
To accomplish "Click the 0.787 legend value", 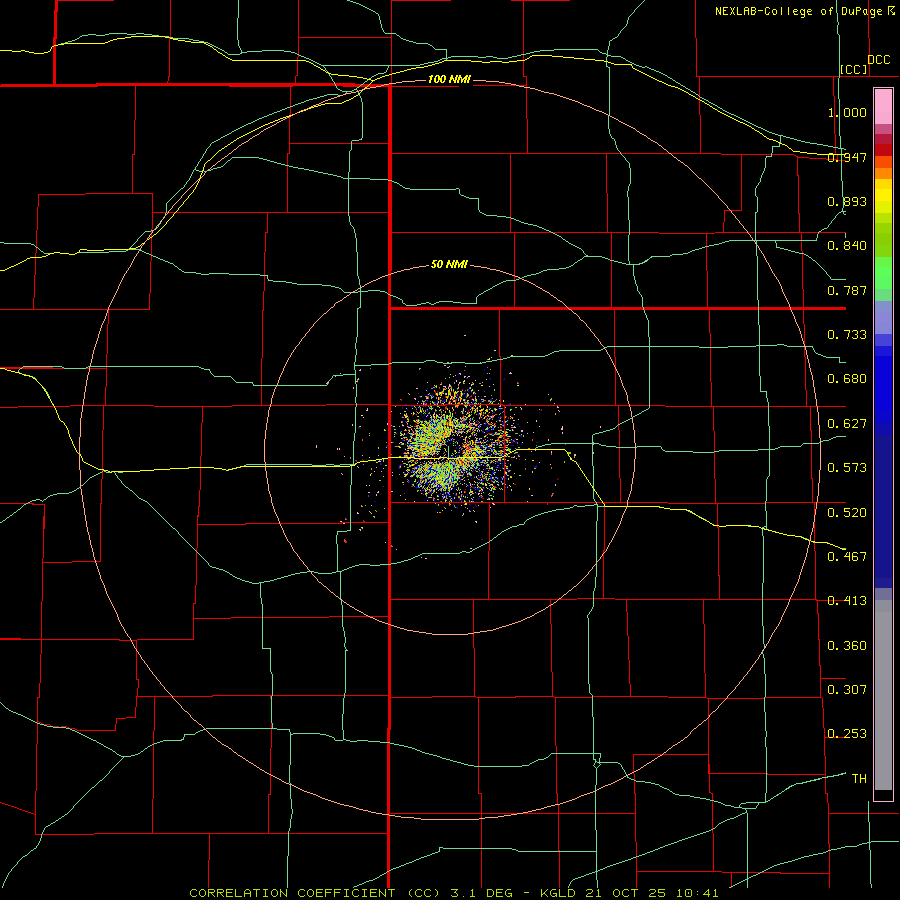I will [847, 290].
